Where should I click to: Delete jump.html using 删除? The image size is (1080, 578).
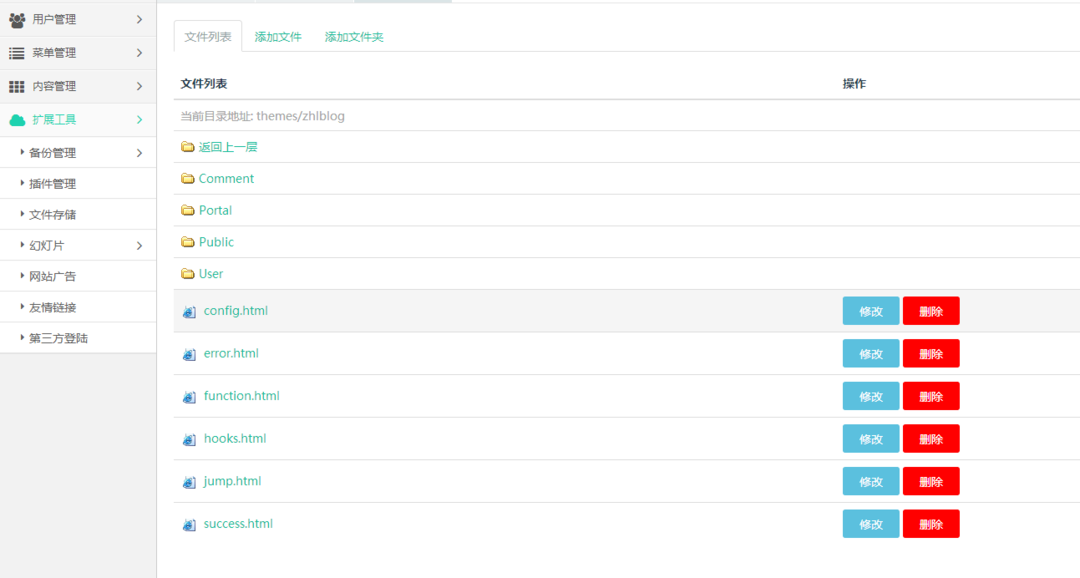931,482
